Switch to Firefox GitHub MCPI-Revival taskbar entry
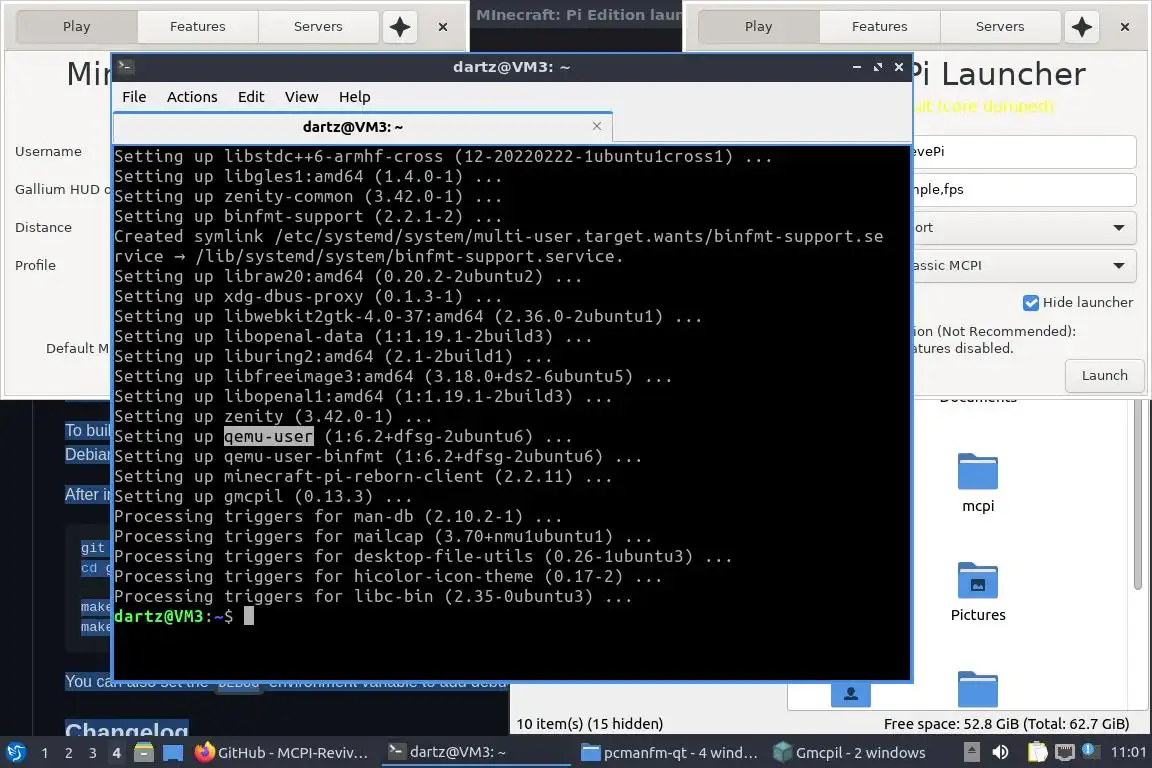This screenshot has width=1152, height=768. point(282,753)
